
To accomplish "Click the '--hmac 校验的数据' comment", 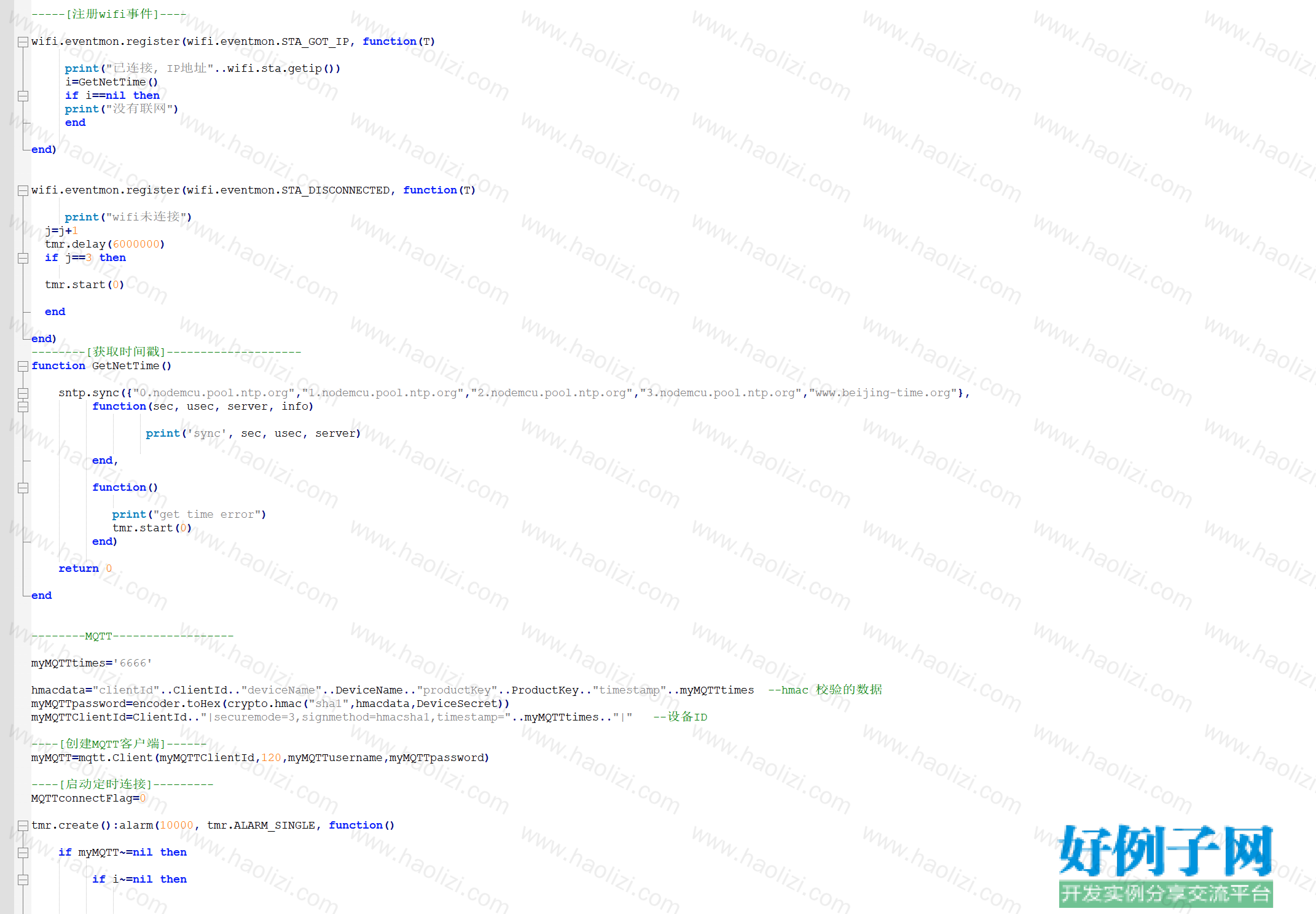I will [824, 690].
